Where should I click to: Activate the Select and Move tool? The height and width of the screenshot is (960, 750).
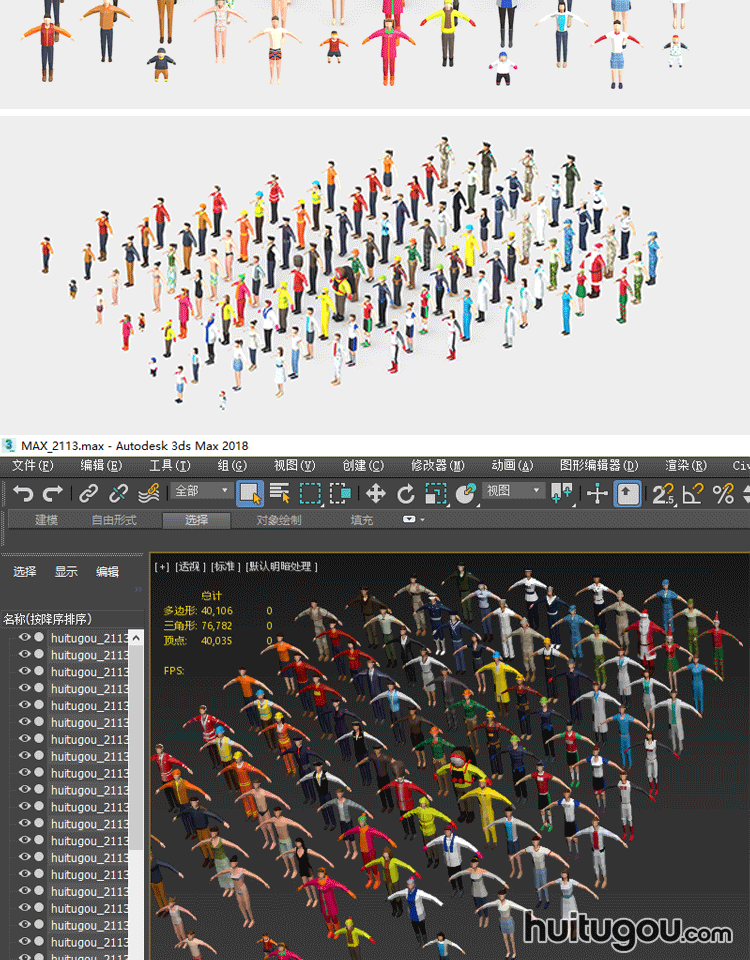pyautogui.click(x=376, y=493)
